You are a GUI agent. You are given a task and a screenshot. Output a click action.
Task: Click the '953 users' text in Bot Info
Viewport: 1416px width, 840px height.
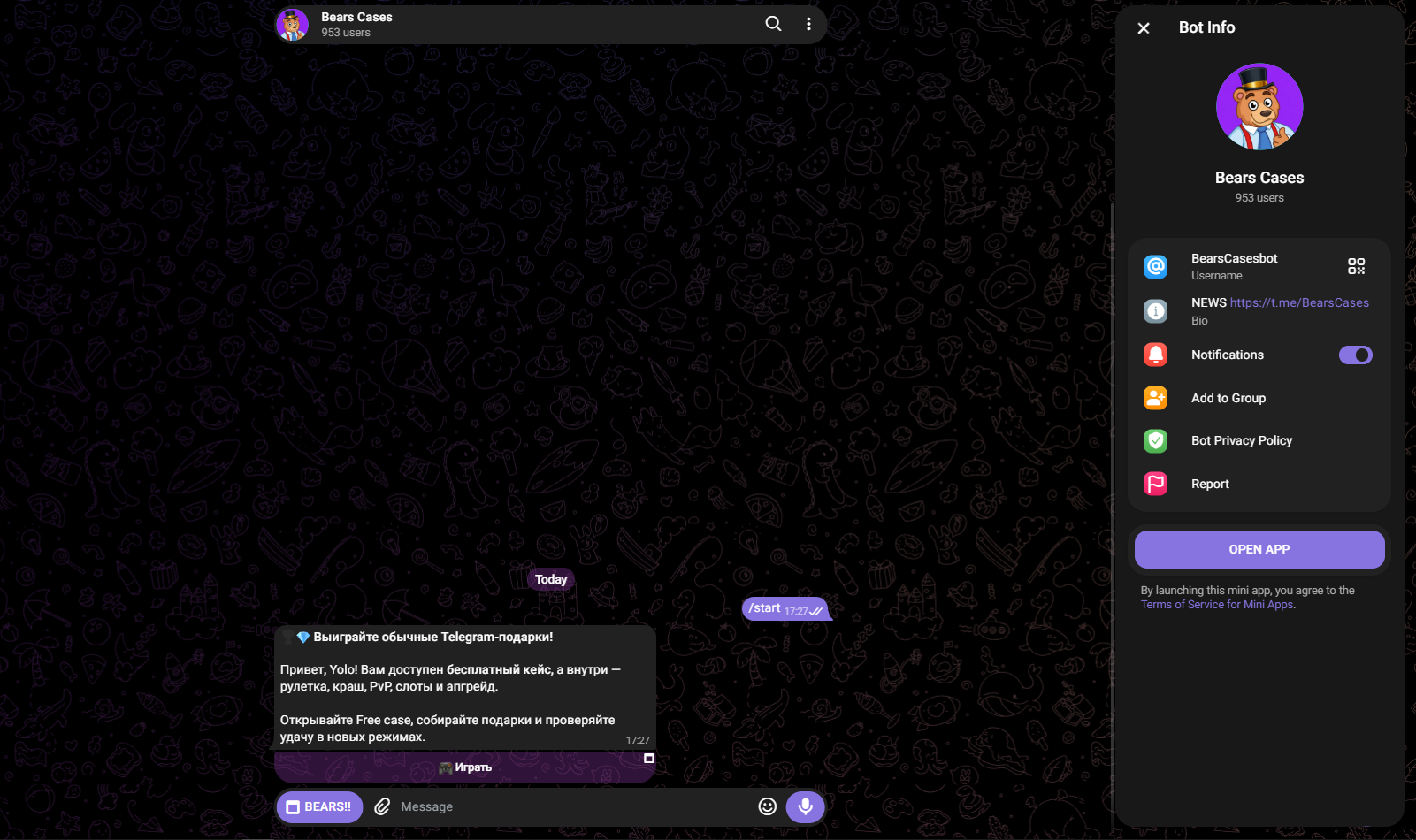tap(1259, 198)
